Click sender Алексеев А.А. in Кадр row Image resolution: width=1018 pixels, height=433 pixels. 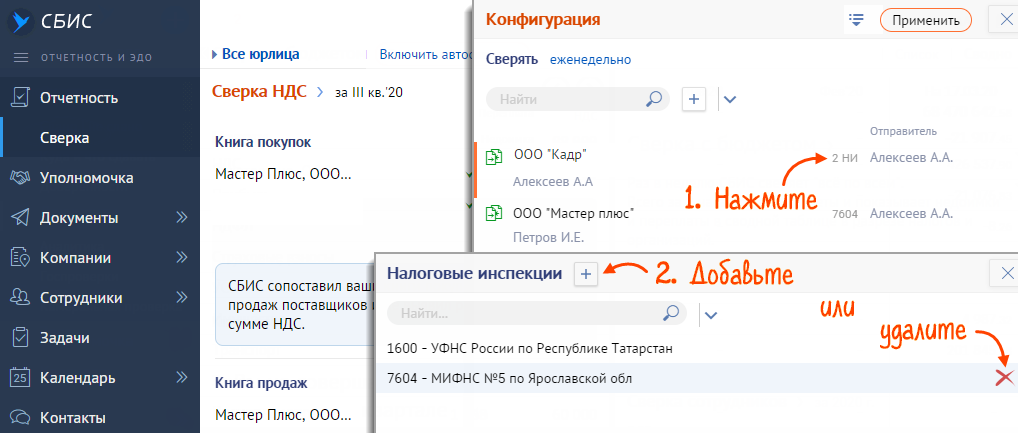912,158
